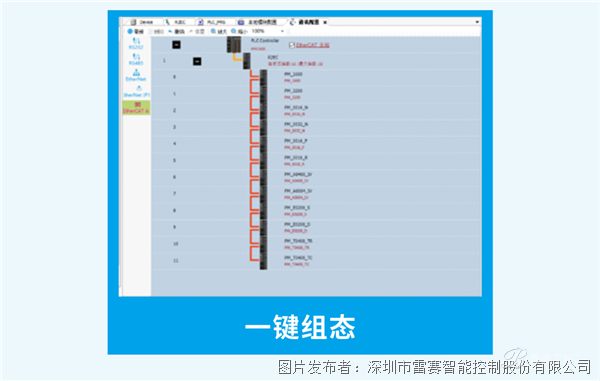The image size is (600, 381).
Task: Open the tab list arrow at right
Action: pyautogui.click(x=477, y=22)
